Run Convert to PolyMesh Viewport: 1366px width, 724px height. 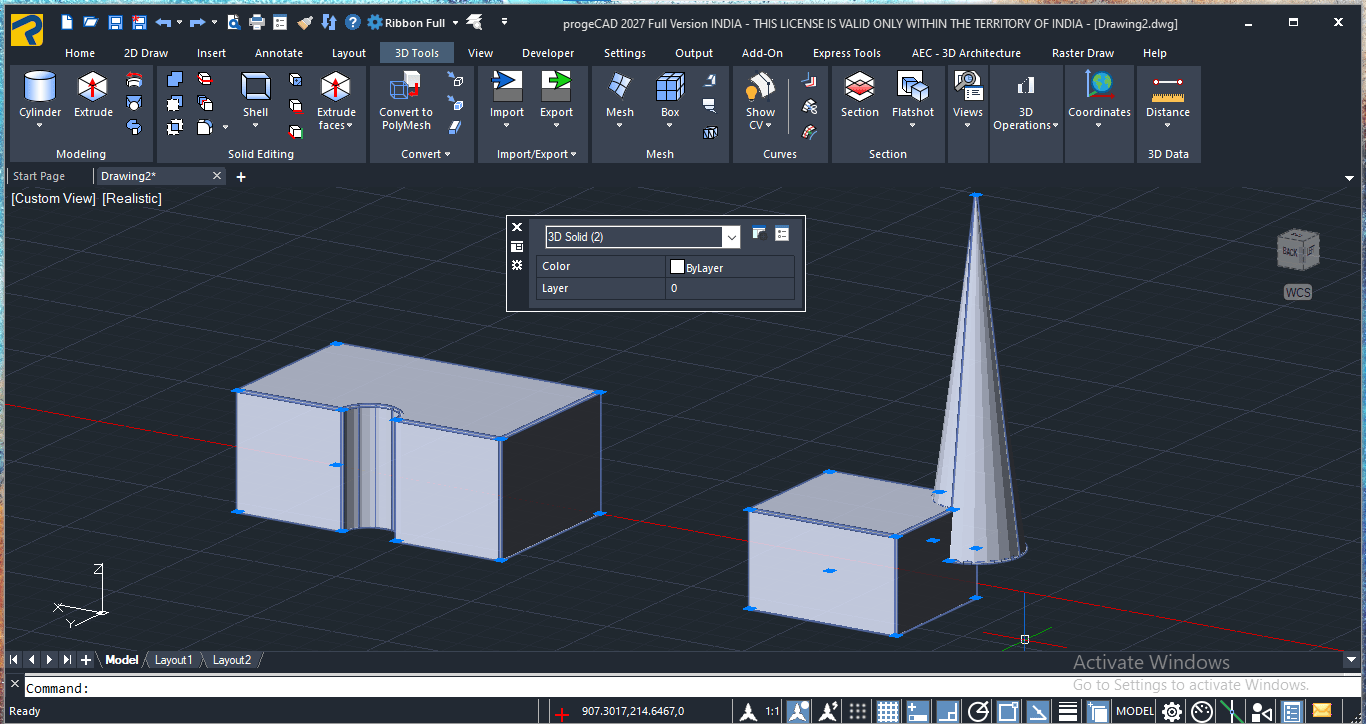pyautogui.click(x=406, y=100)
